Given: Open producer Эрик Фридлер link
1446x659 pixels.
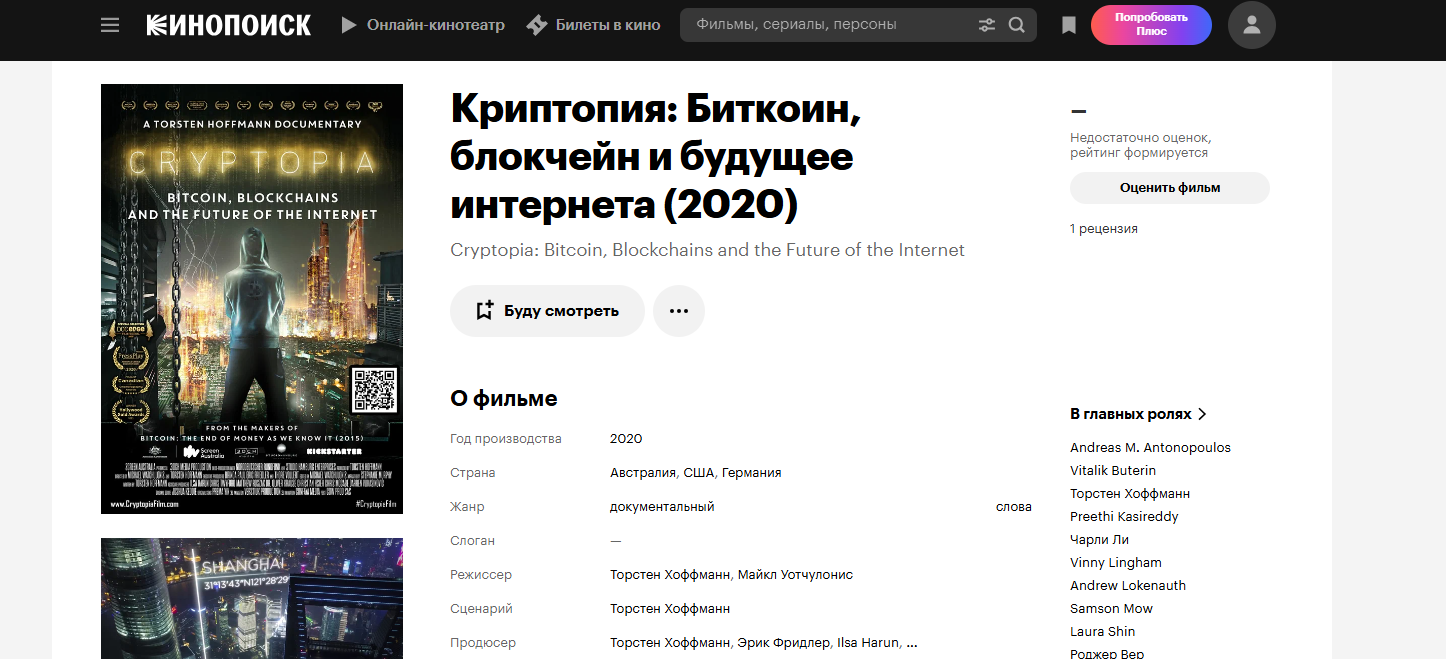Looking at the screenshot, I should pyautogui.click(x=783, y=643).
